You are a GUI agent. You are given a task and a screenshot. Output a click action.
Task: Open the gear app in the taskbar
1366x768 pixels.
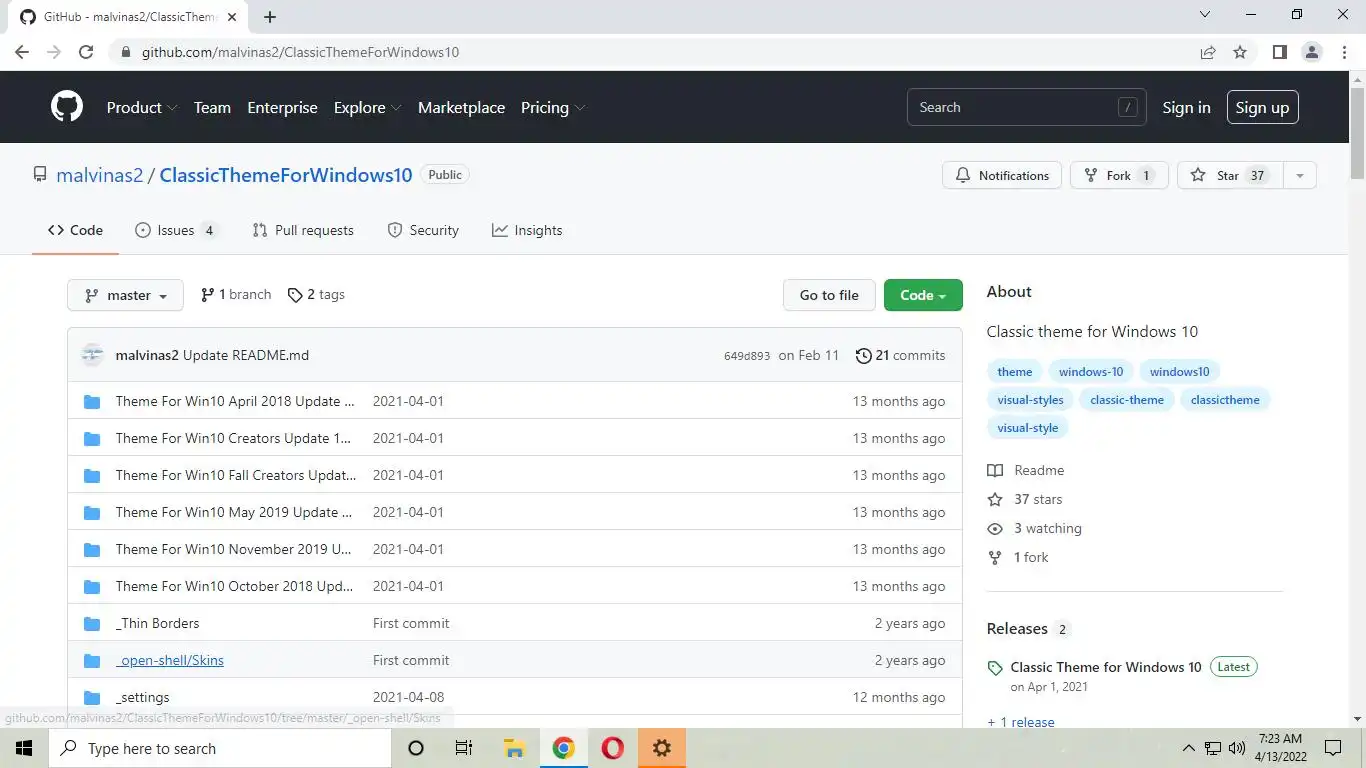point(662,748)
